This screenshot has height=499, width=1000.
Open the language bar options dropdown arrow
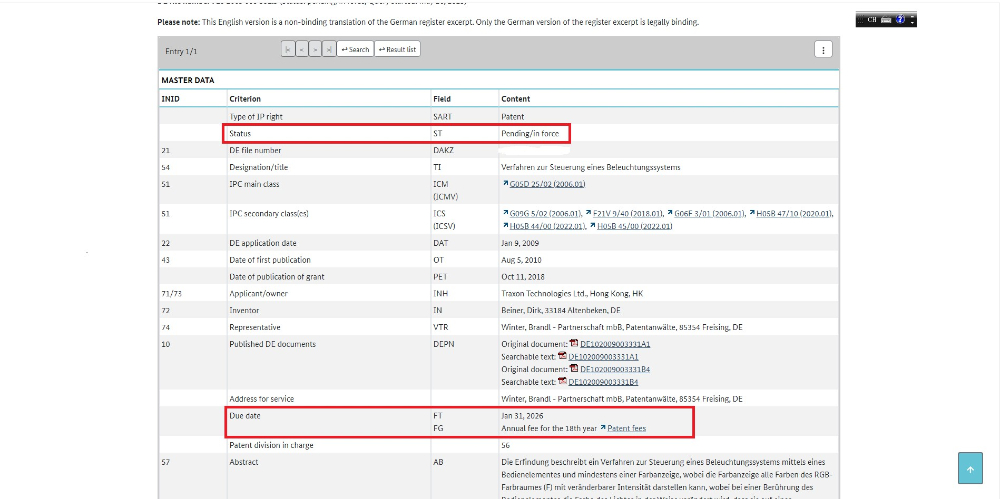910,22
